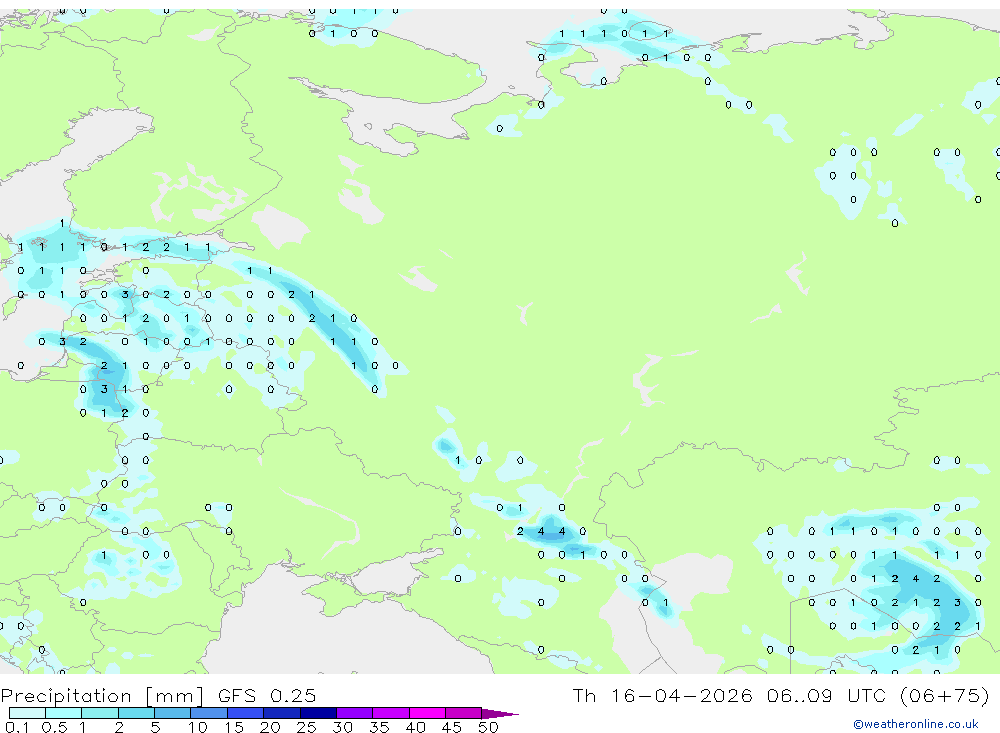Open the weatheronline.co.uk copyright link

(916, 724)
